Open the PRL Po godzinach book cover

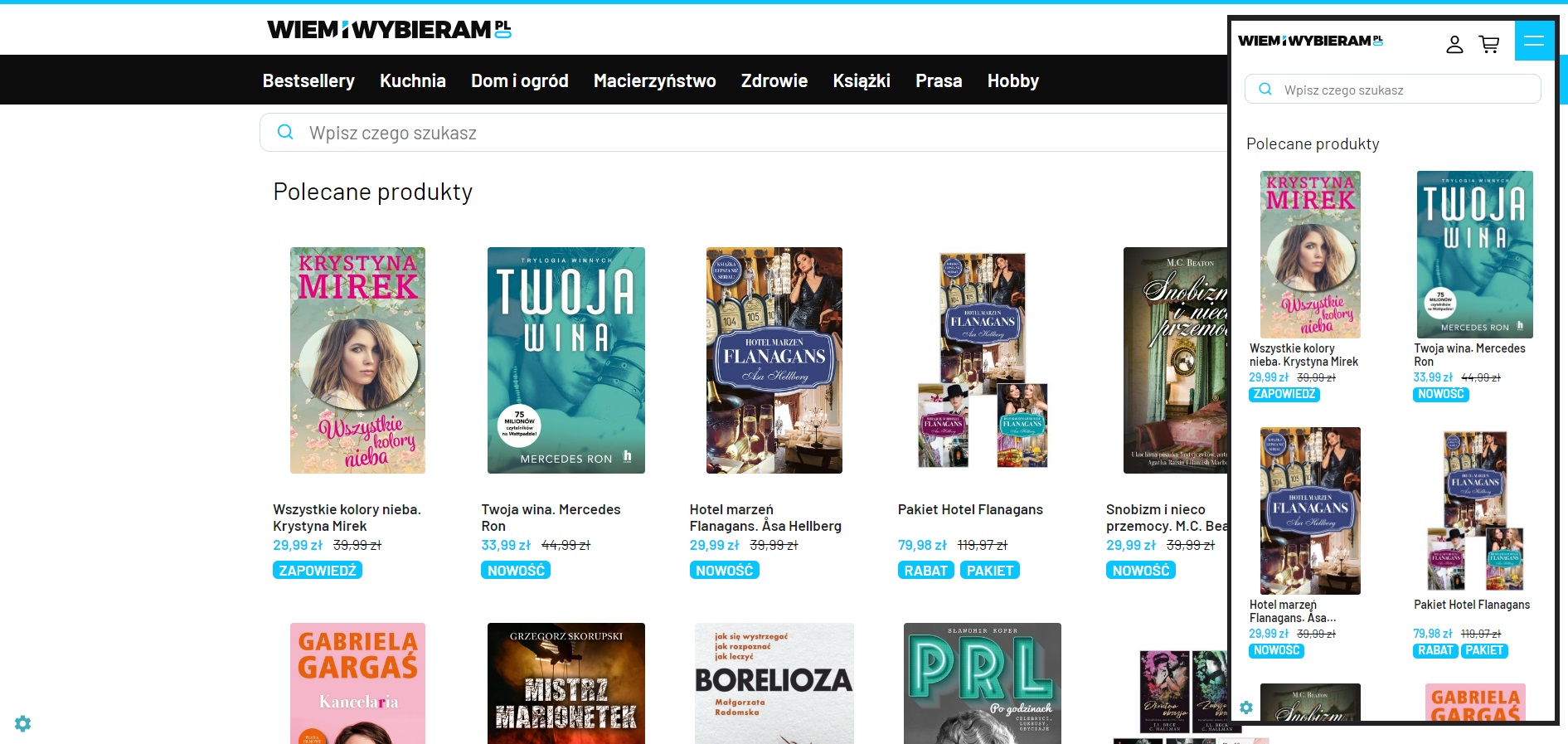pos(983,683)
